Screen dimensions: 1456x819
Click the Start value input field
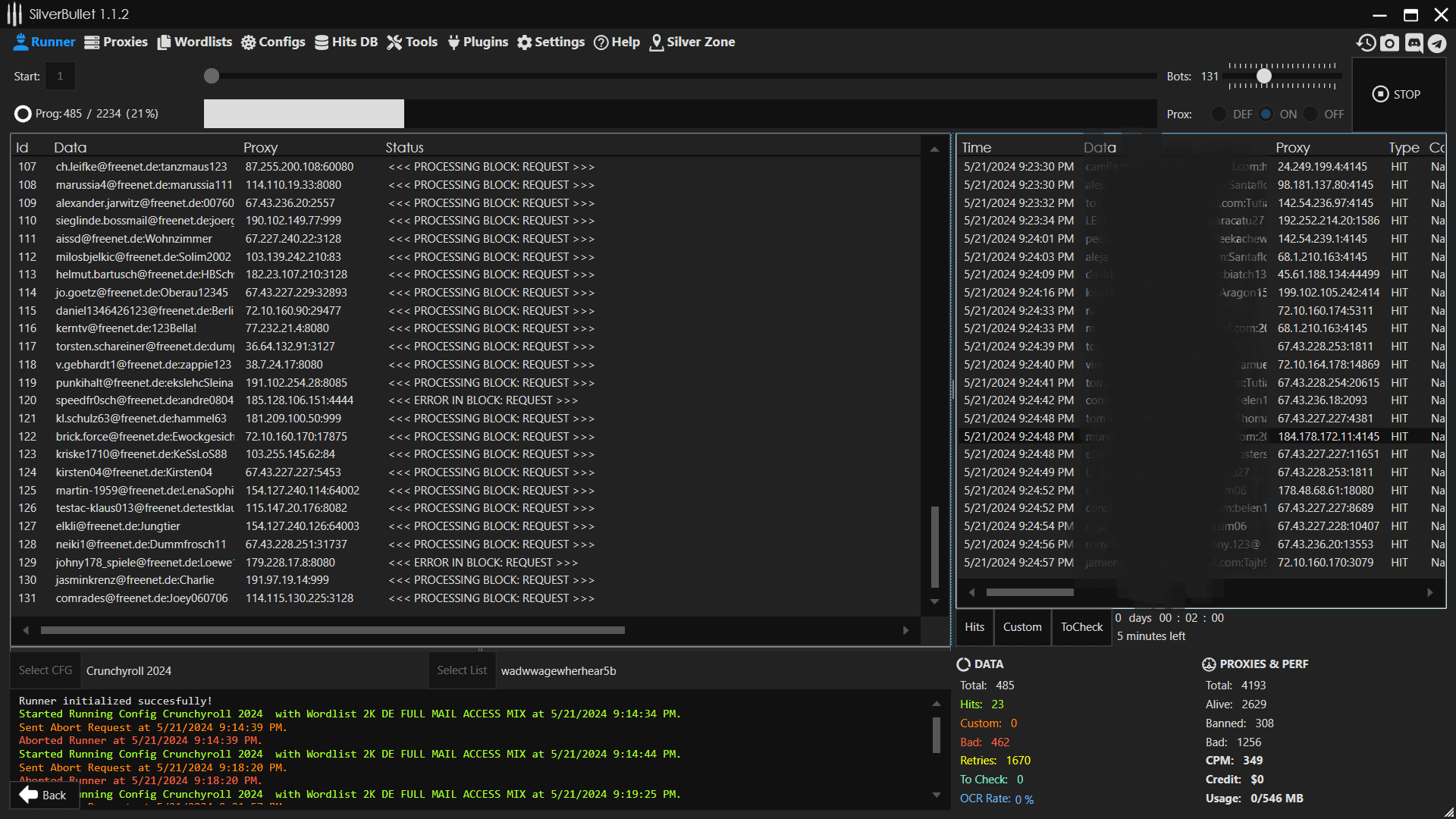click(x=60, y=76)
